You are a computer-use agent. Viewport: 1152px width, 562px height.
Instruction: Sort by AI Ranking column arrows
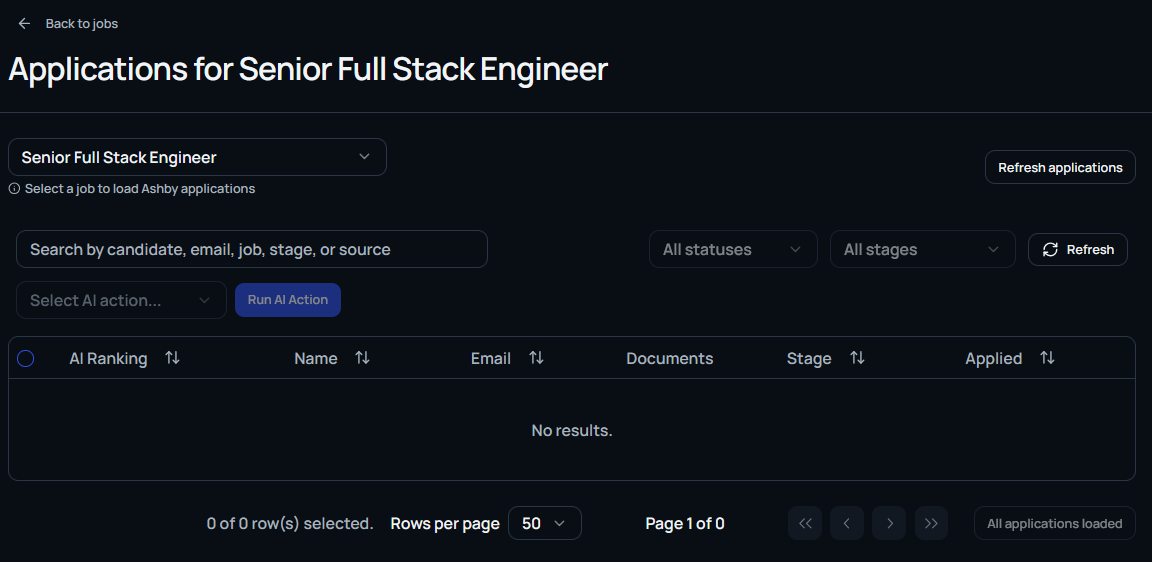click(172, 358)
